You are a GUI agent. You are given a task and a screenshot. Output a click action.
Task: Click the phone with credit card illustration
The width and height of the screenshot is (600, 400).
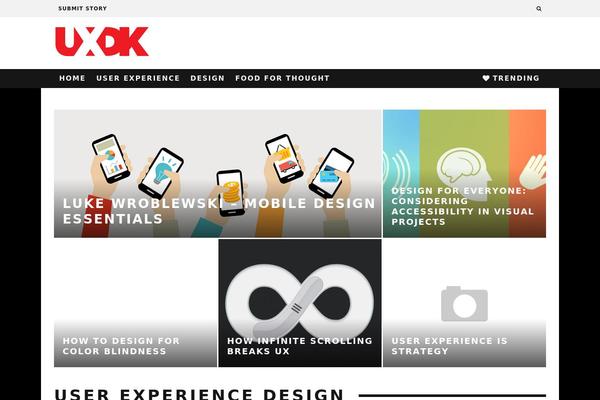[331, 173]
